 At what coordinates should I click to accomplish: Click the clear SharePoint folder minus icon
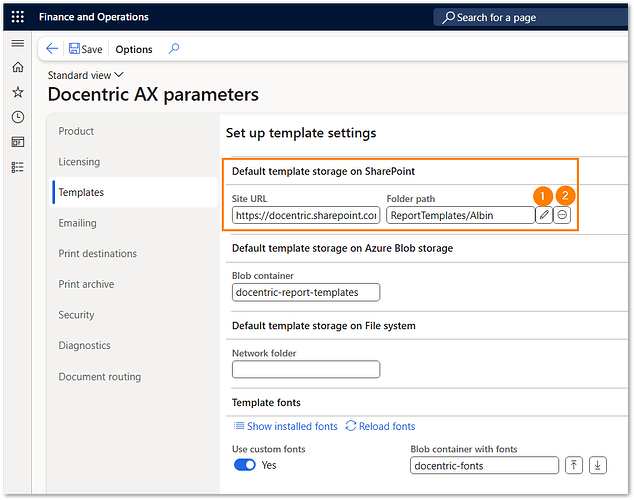[562, 215]
